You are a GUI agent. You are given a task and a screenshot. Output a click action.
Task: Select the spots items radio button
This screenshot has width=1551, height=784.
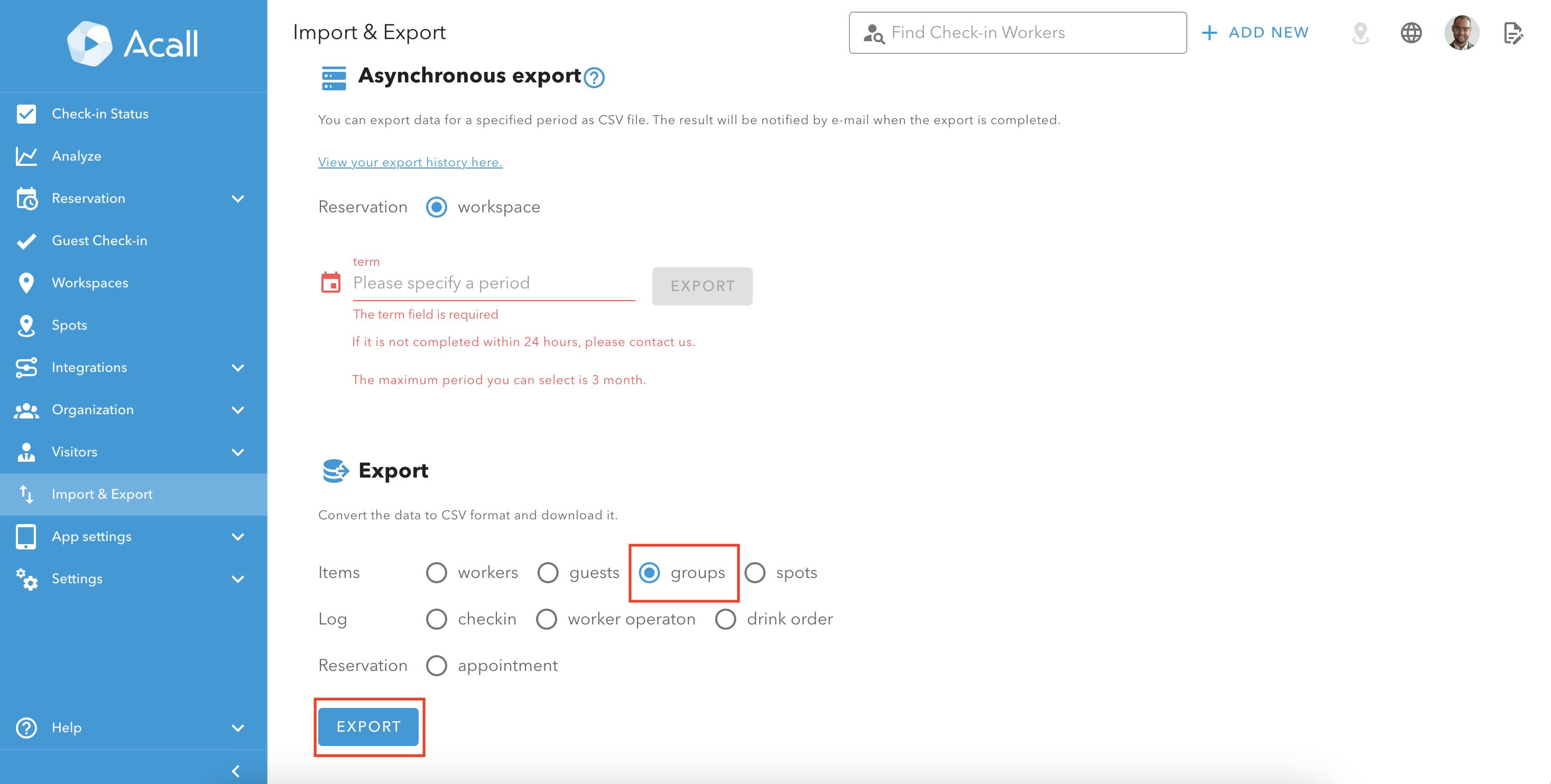tap(754, 572)
